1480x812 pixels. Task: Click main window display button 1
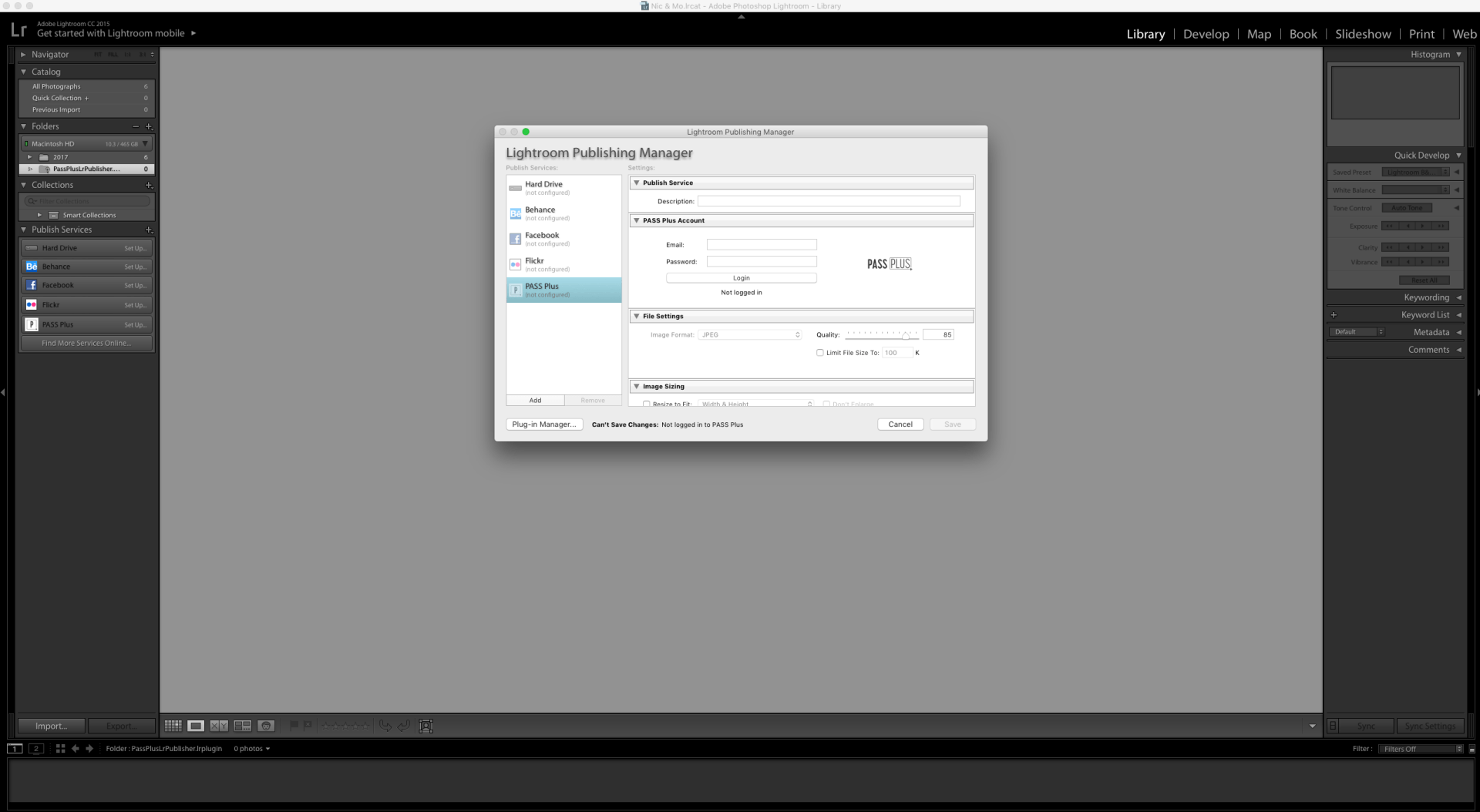(15, 748)
